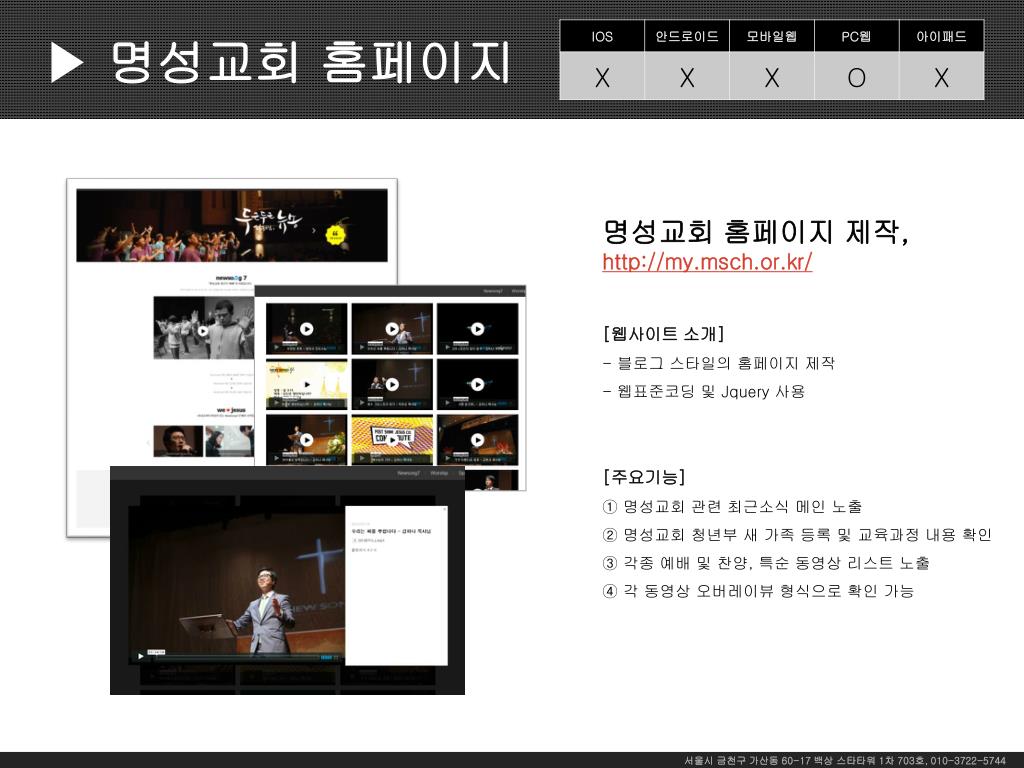Click feature ② 청년부 새 가족 등록 line
The width and height of the screenshot is (1024, 768).
tap(797, 535)
